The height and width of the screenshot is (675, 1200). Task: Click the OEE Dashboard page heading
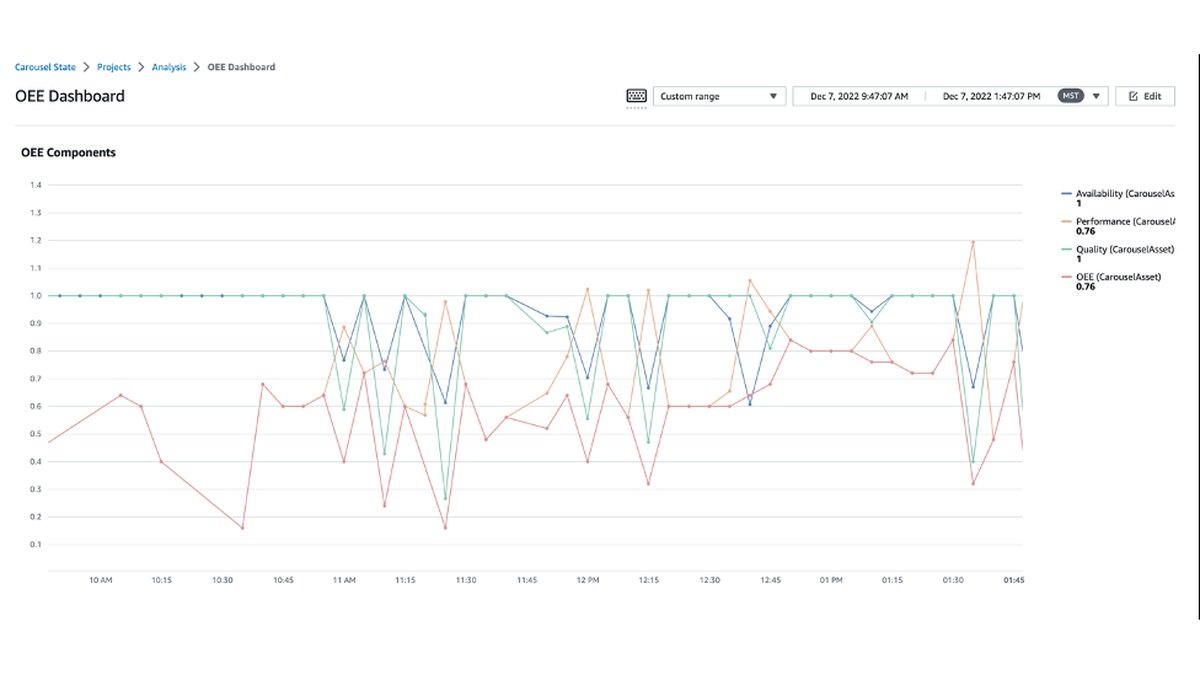70,96
